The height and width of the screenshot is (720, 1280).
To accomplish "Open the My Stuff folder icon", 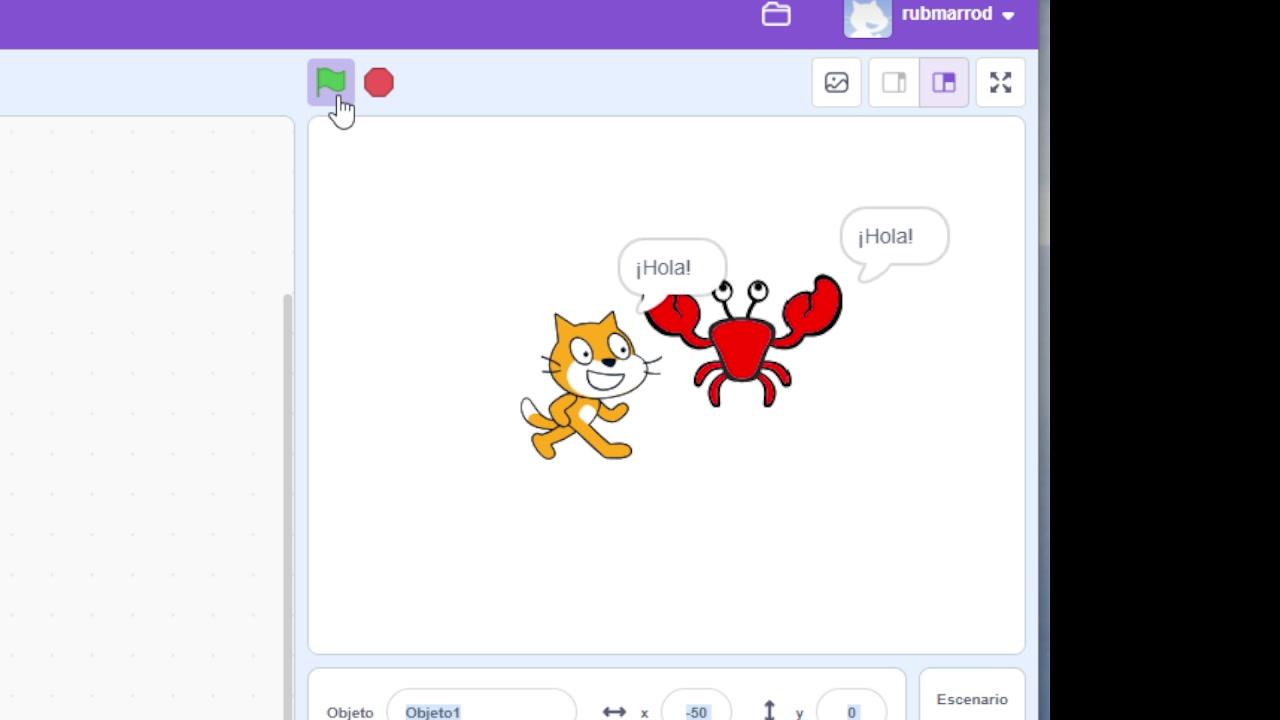I will (x=776, y=14).
